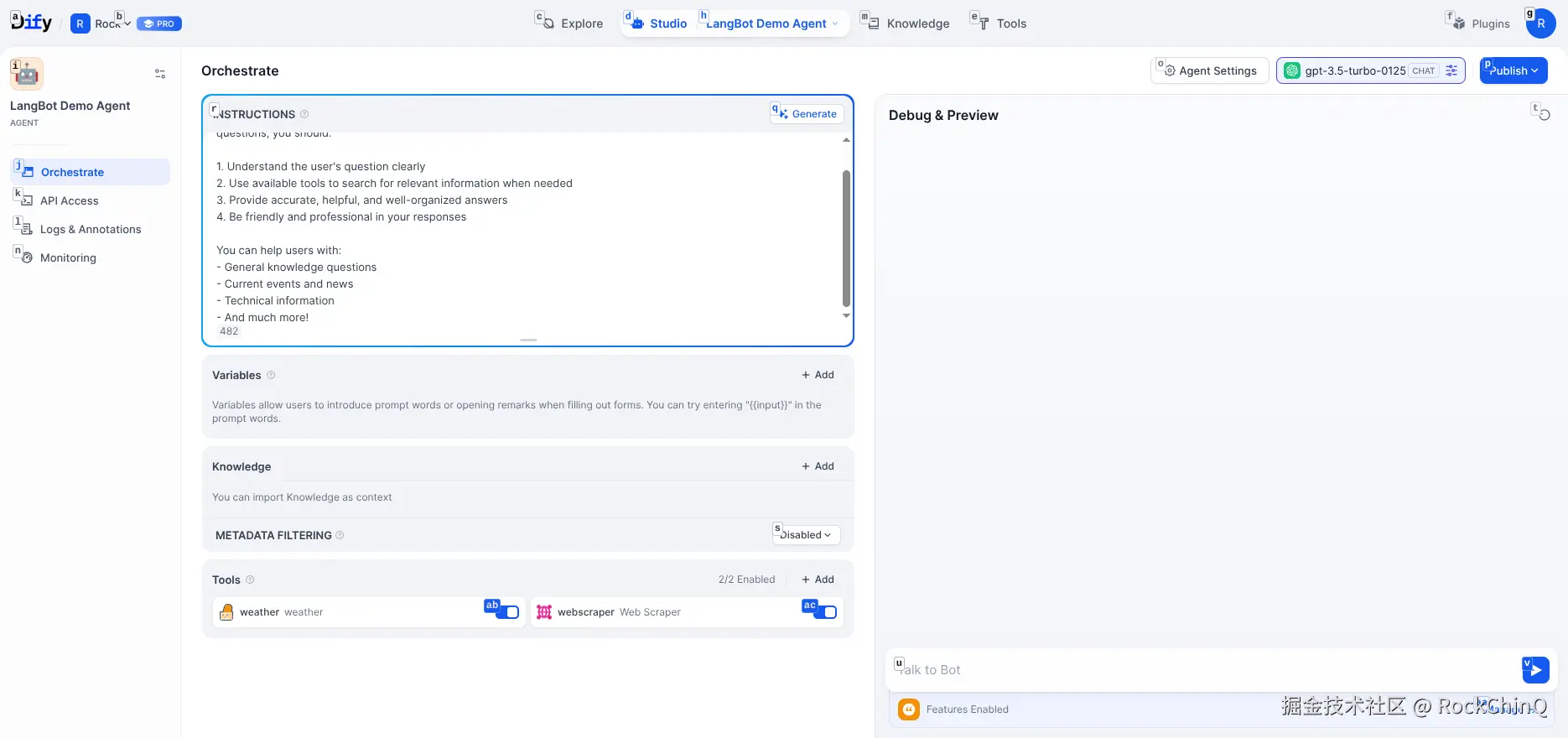
Task: Click the weather tool icon
Action: [226, 612]
